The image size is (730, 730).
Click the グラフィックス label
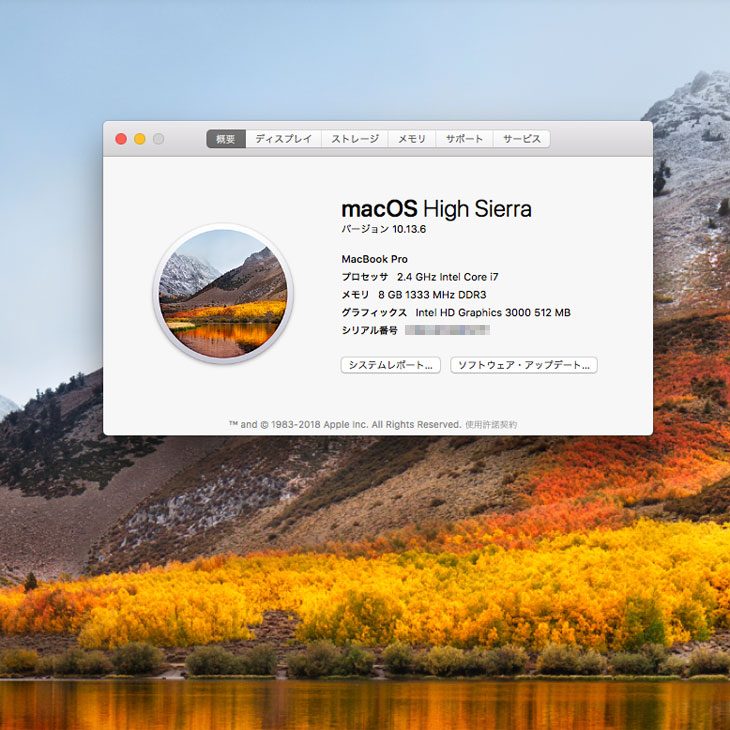(x=374, y=312)
